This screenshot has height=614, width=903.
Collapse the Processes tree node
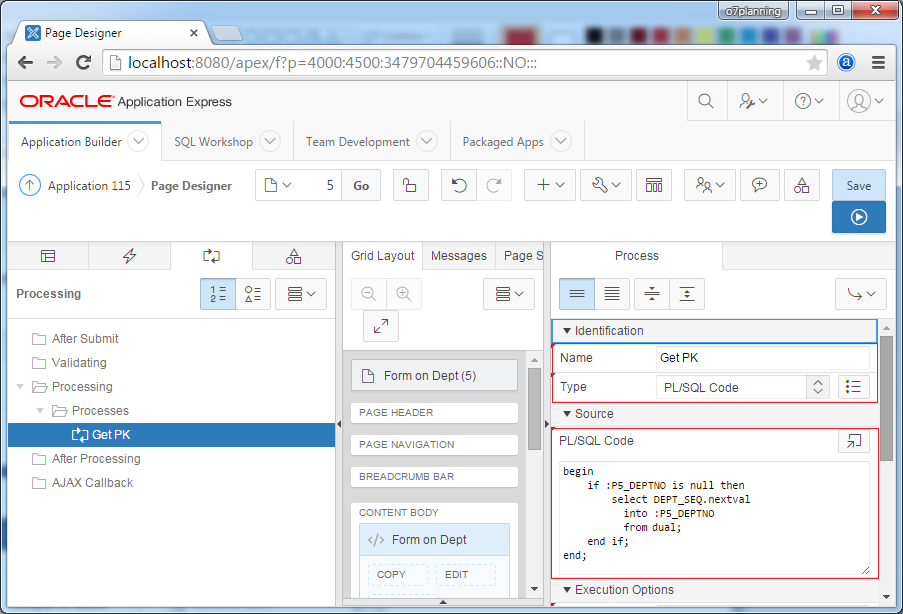pyautogui.click(x=40, y=411)
